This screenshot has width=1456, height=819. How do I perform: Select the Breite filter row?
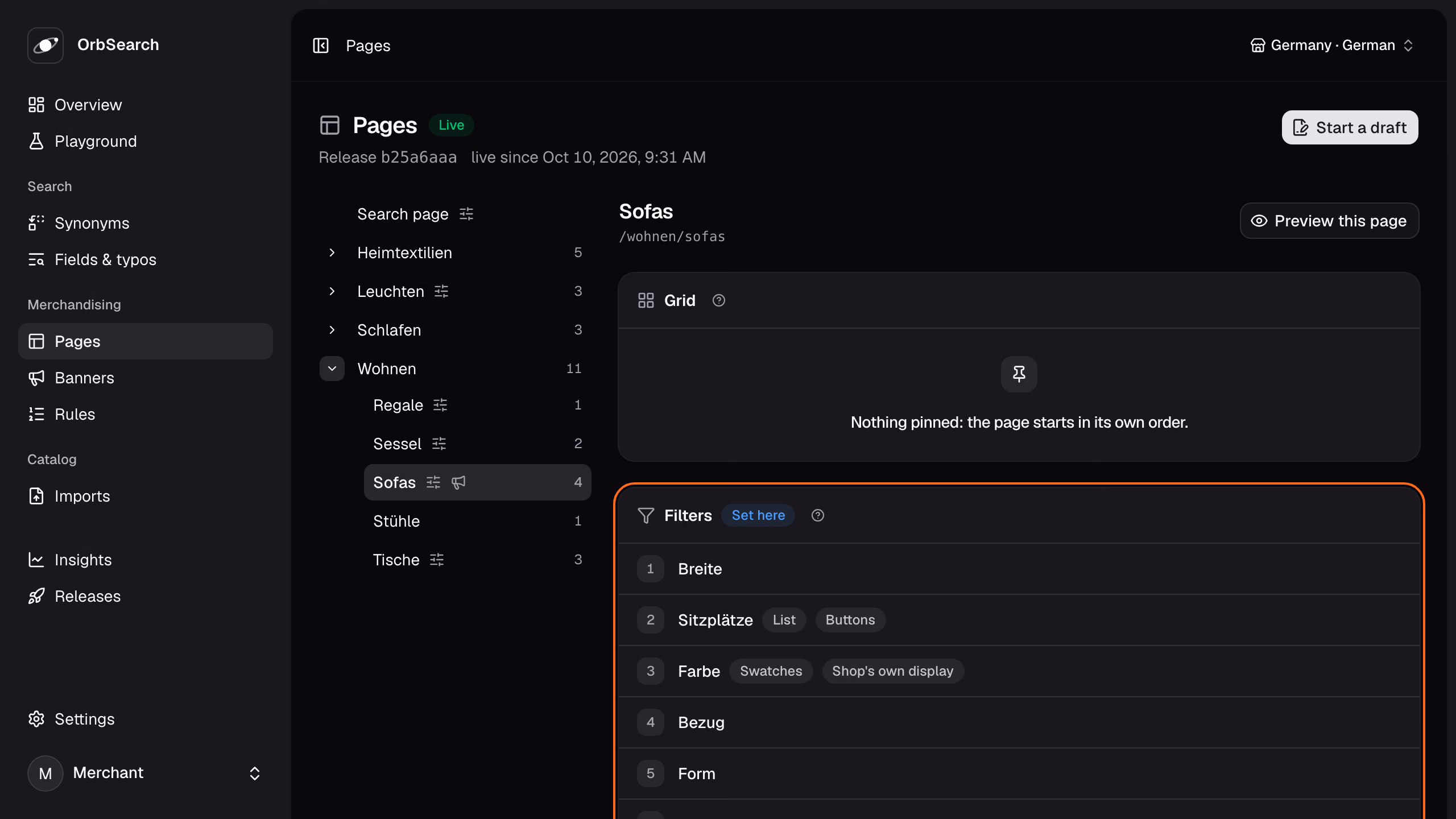click(x=1019, y=569)
